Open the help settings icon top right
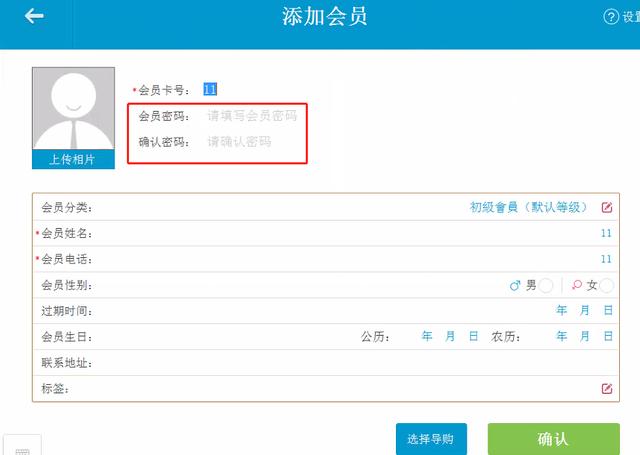Image resolution: width=640 pixels, height=455 pixels. [x=611, y=17]
